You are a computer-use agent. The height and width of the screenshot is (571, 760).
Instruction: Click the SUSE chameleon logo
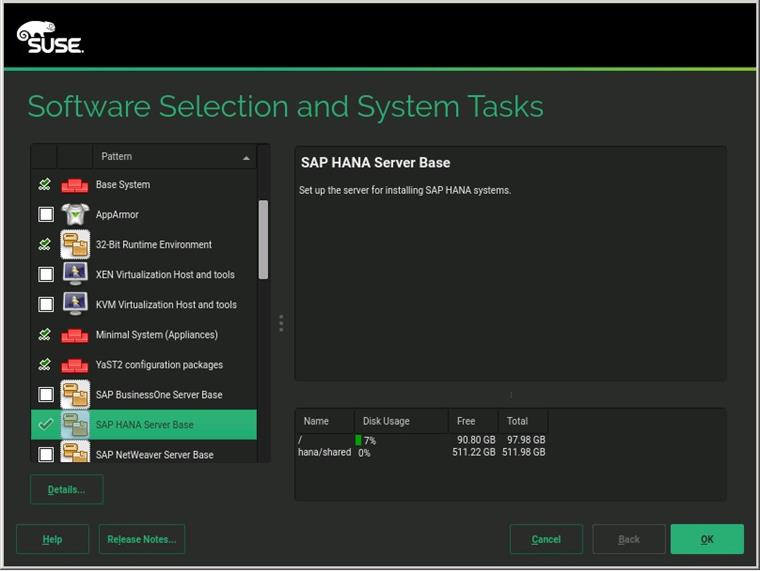[x=50, y=38]
